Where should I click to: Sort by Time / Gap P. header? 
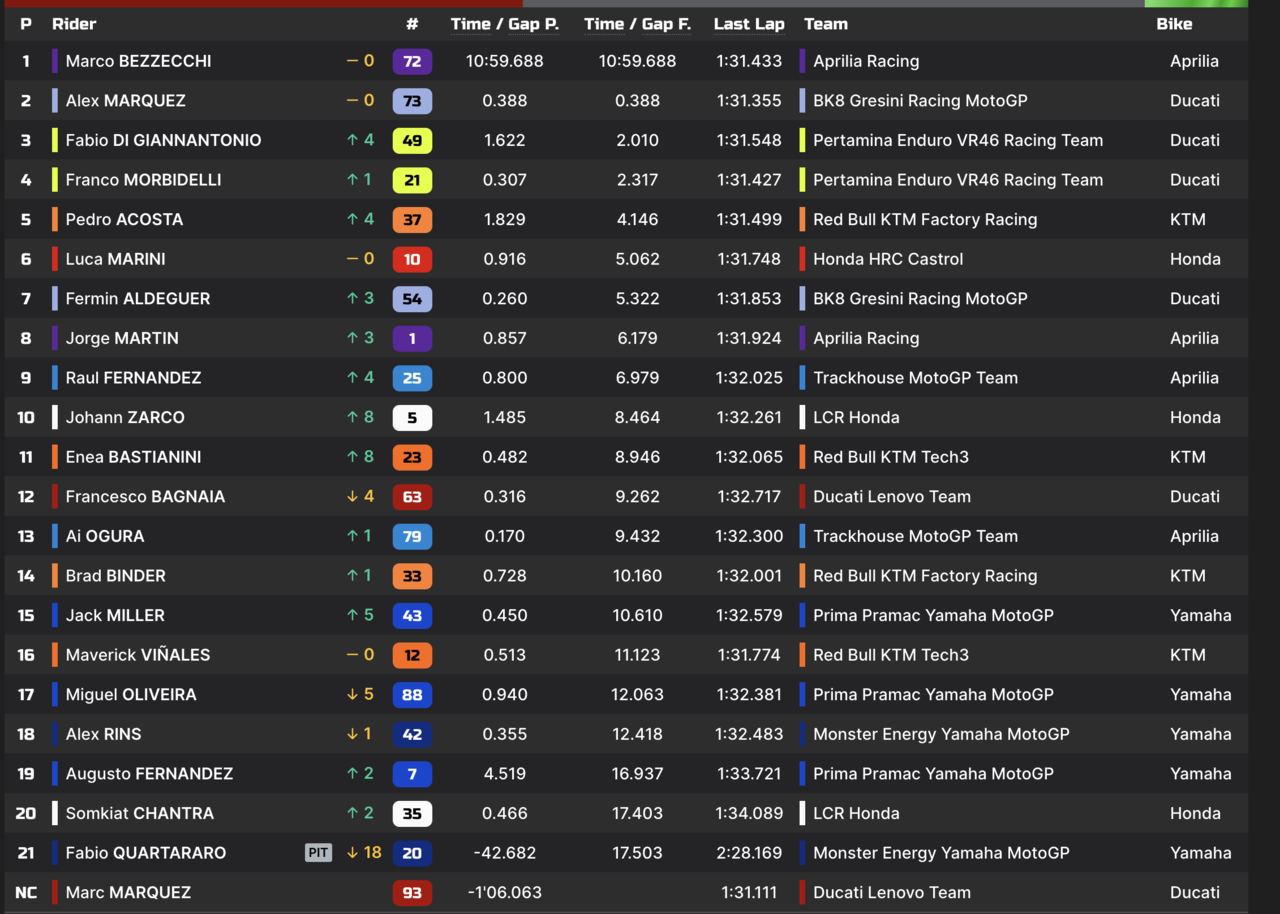[505, 24]
